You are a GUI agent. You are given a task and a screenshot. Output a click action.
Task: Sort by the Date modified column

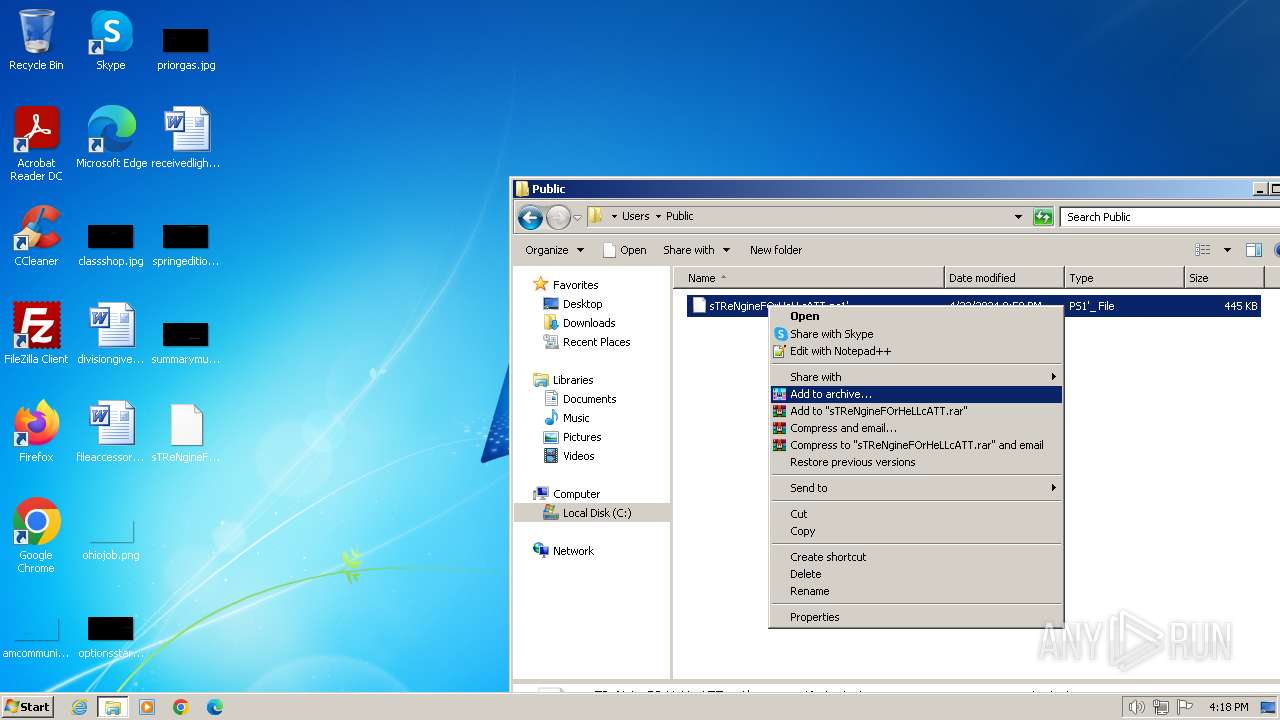click(1003, 278)
